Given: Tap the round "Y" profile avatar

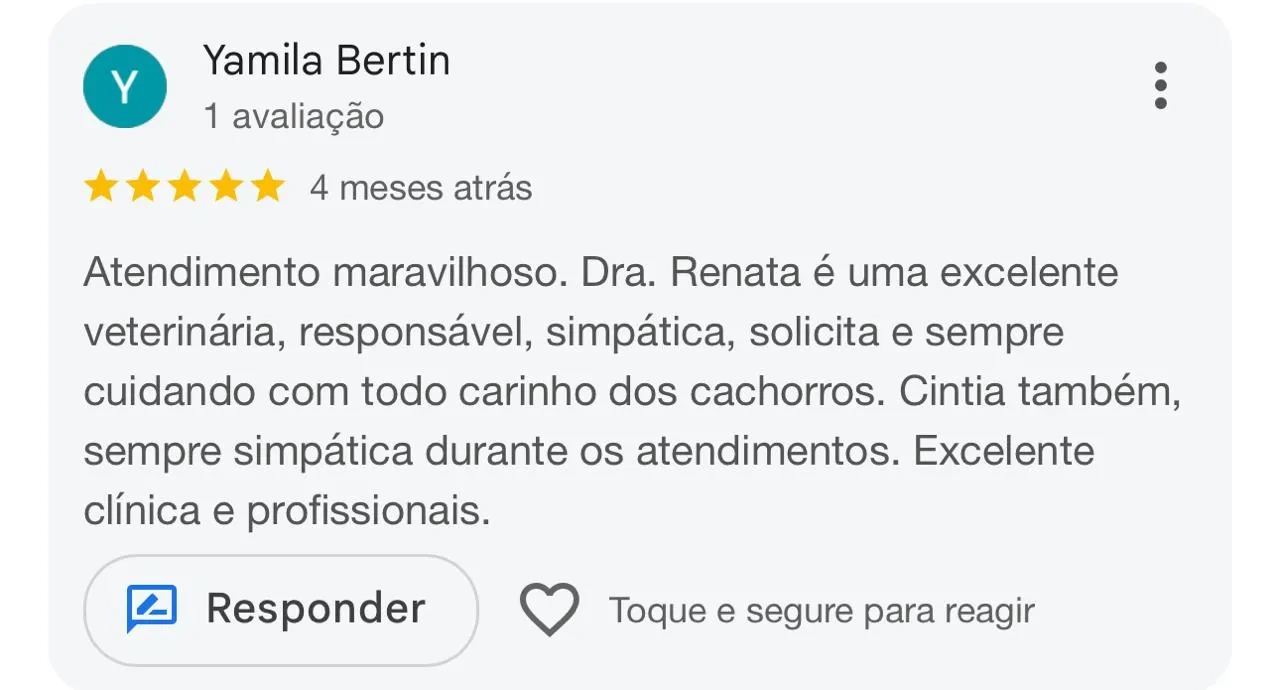Looking at the screenshot, I should (125, 86).
